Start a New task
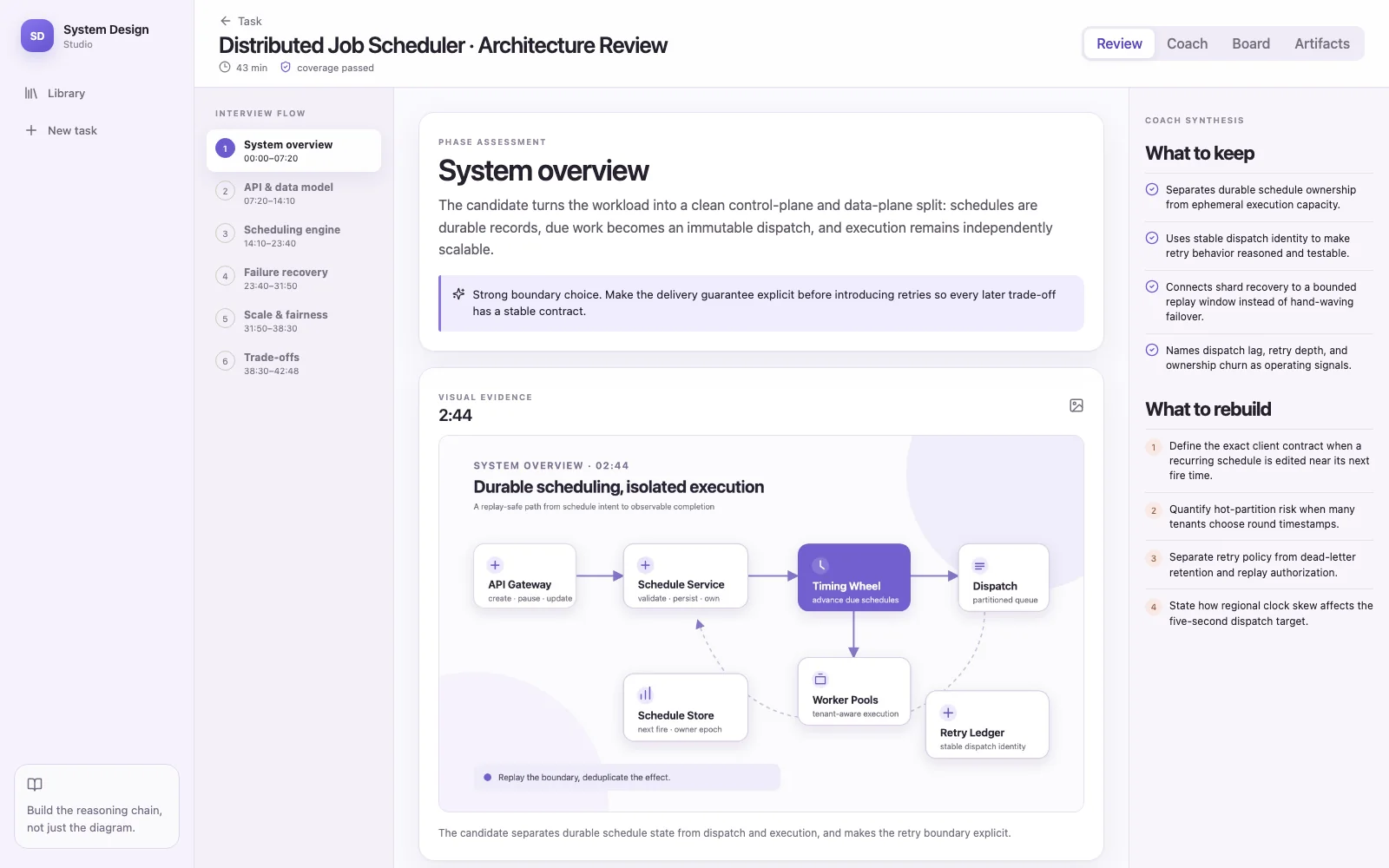This screenshot has height=868, width=1389. point(97,130)
